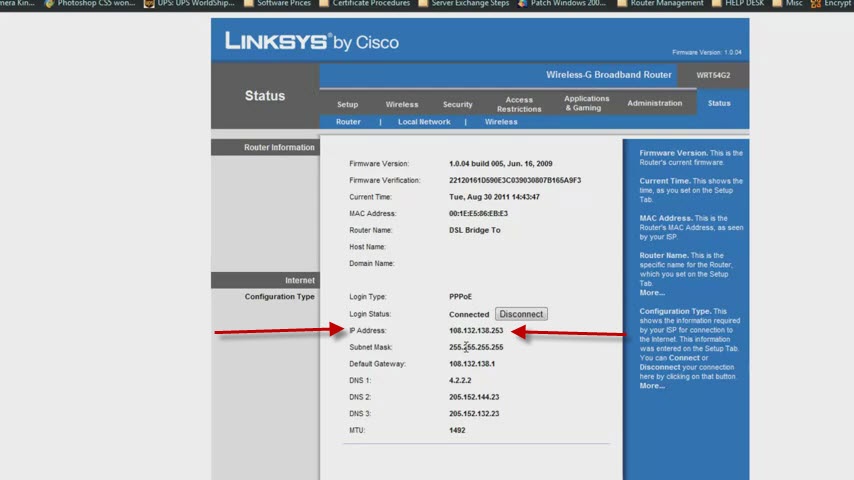Open the Patch Windows bookmark icon

(x=522, y=3)
